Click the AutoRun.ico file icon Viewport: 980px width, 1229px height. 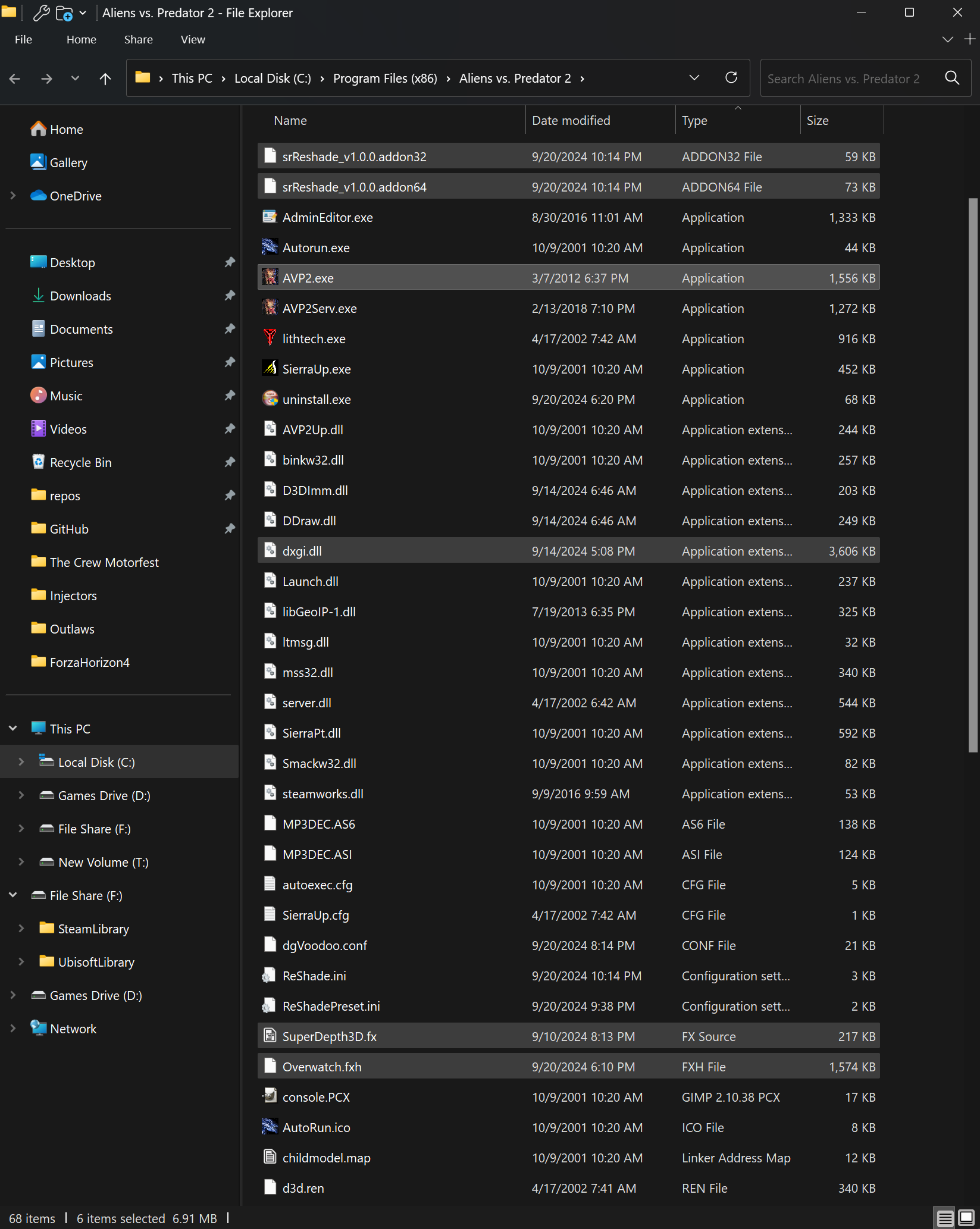click(x=270, y=1127)
